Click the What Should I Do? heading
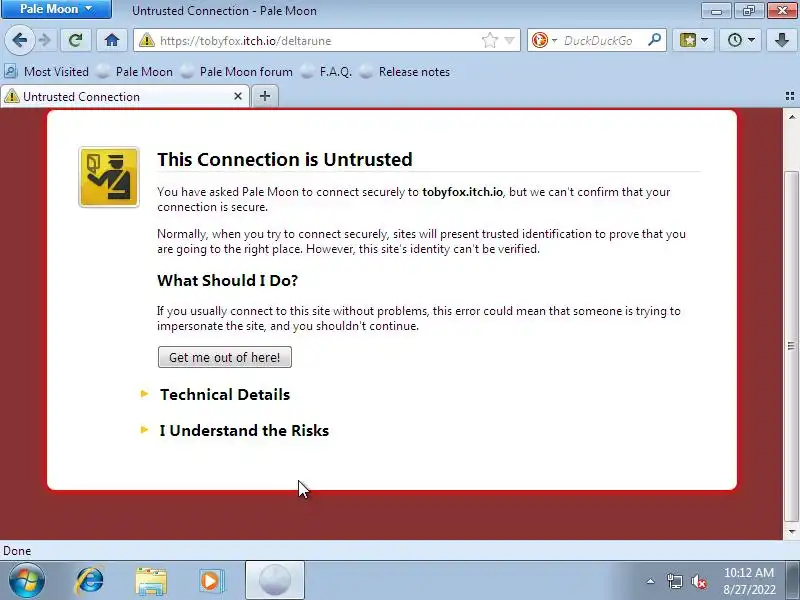800x600 pixels. point(228,280)
